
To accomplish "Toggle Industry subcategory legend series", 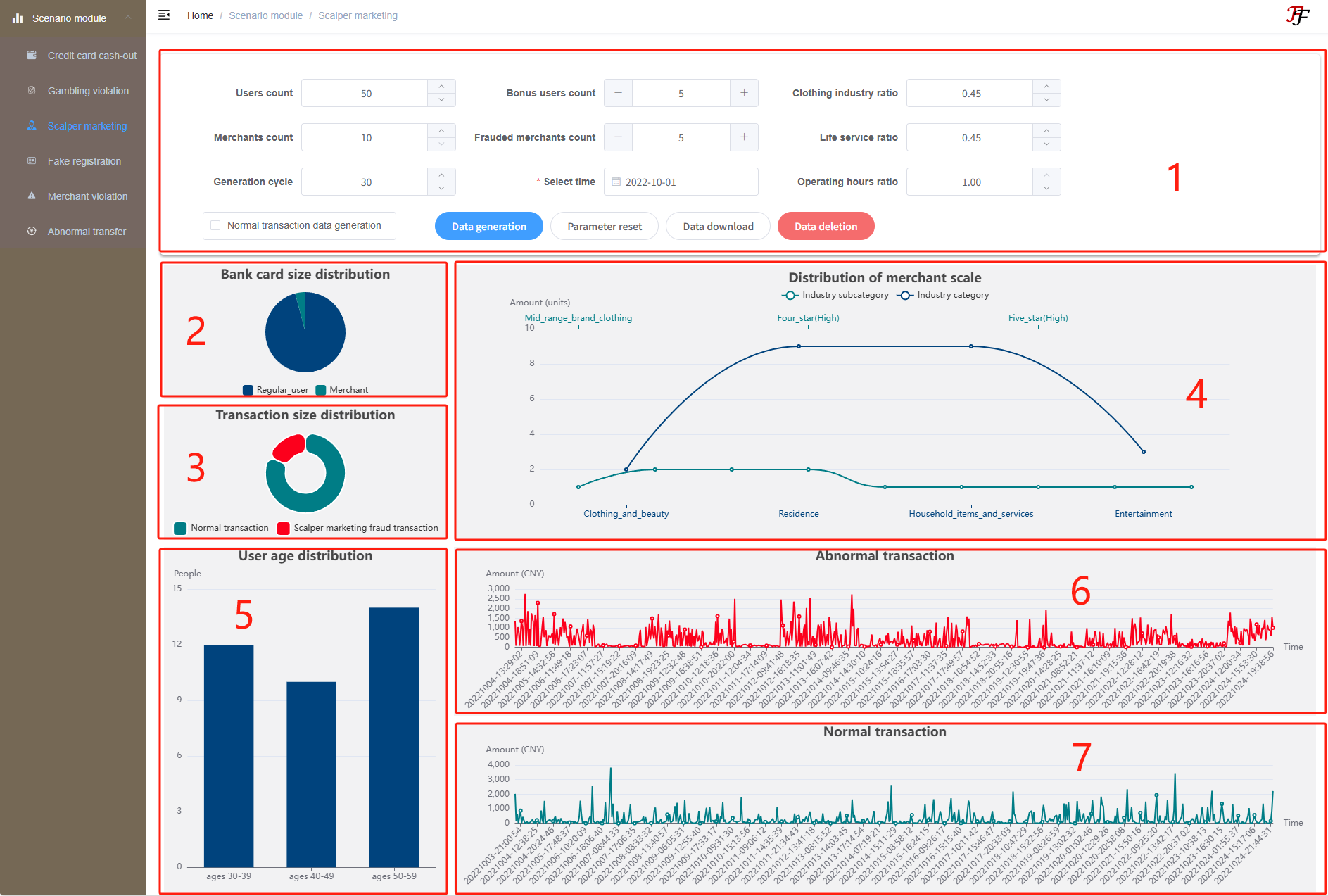I will (x=790, y=295).
